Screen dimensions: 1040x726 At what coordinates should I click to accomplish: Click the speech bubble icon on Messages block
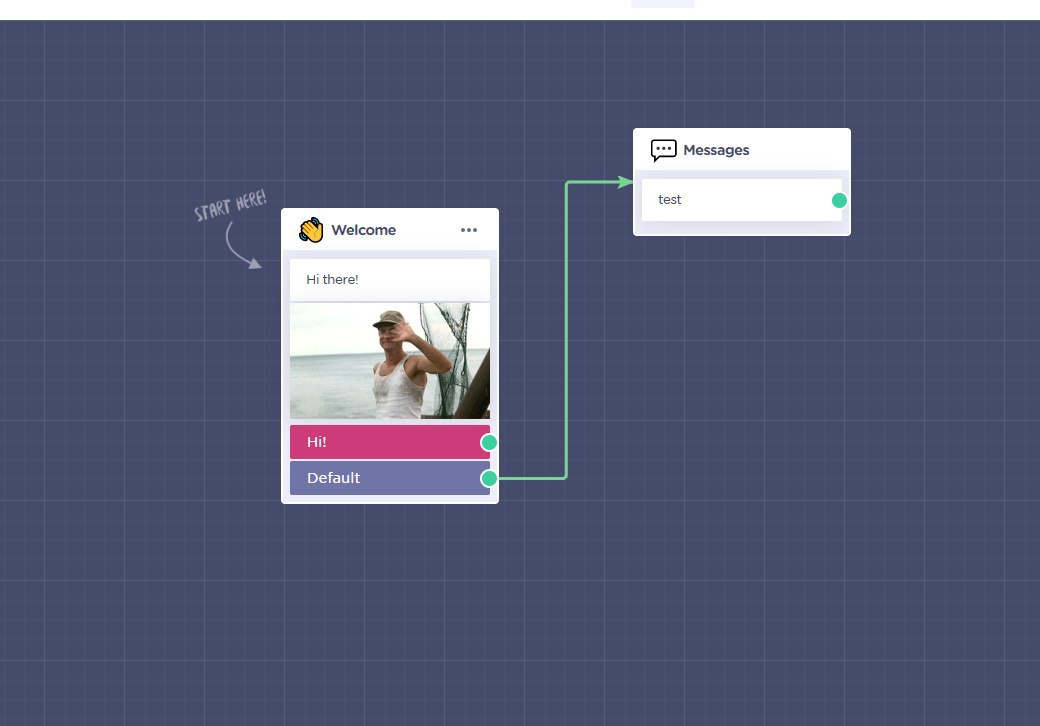[663, 151]
